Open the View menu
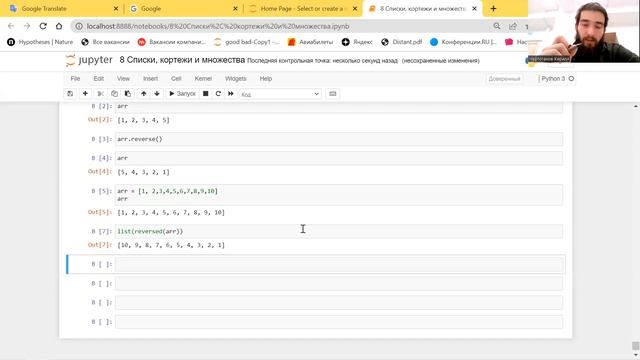640x360 pixels. point(123,79)
